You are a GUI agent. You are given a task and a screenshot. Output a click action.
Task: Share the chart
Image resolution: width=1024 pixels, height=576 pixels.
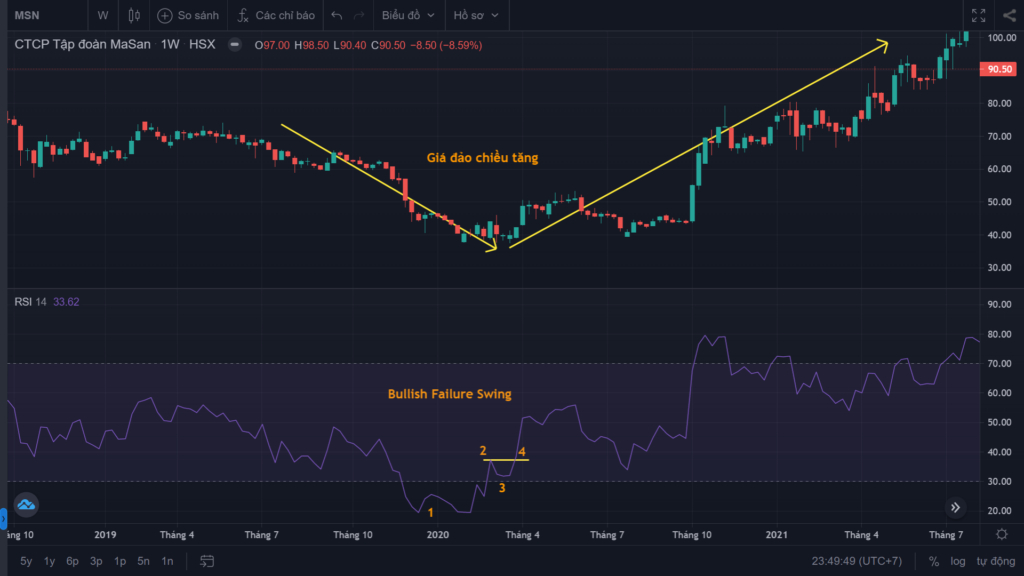tap(1010, 15)
